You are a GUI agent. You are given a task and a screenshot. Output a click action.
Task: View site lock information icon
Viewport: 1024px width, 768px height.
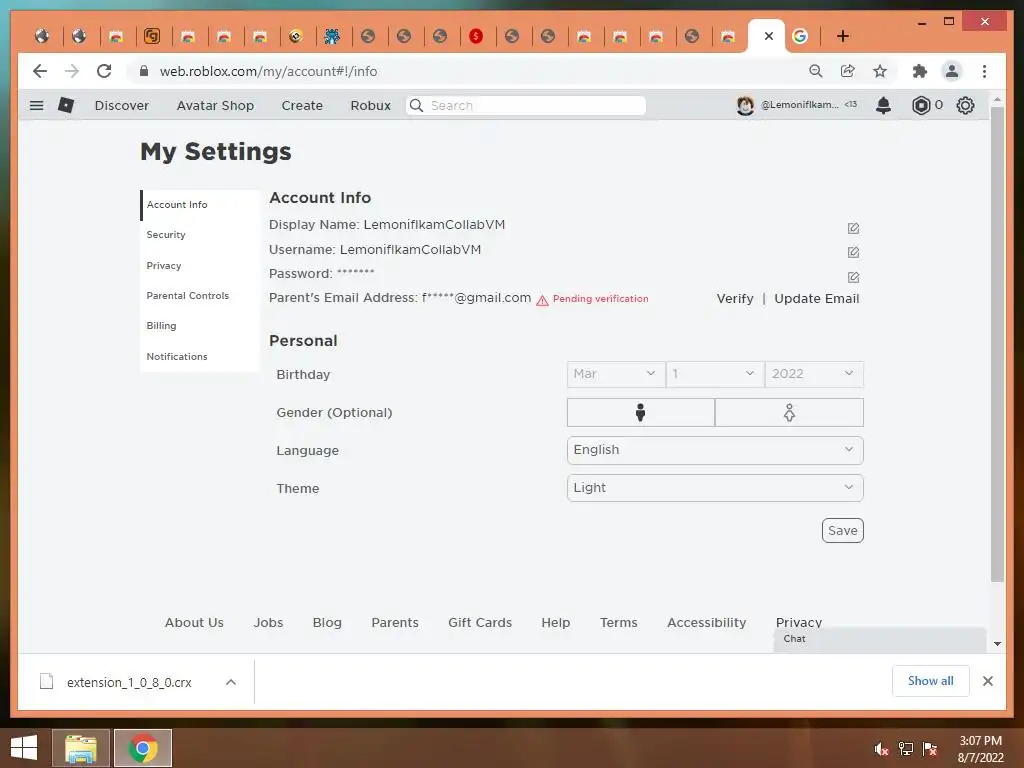(x=144, y=71)
